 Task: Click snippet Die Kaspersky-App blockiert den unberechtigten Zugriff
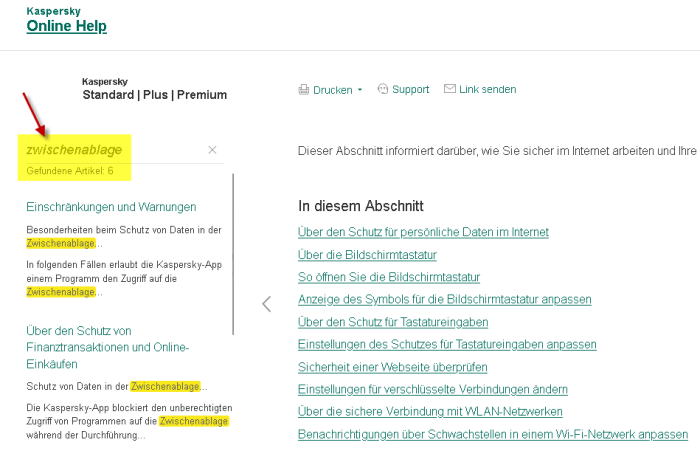point(129,421)
